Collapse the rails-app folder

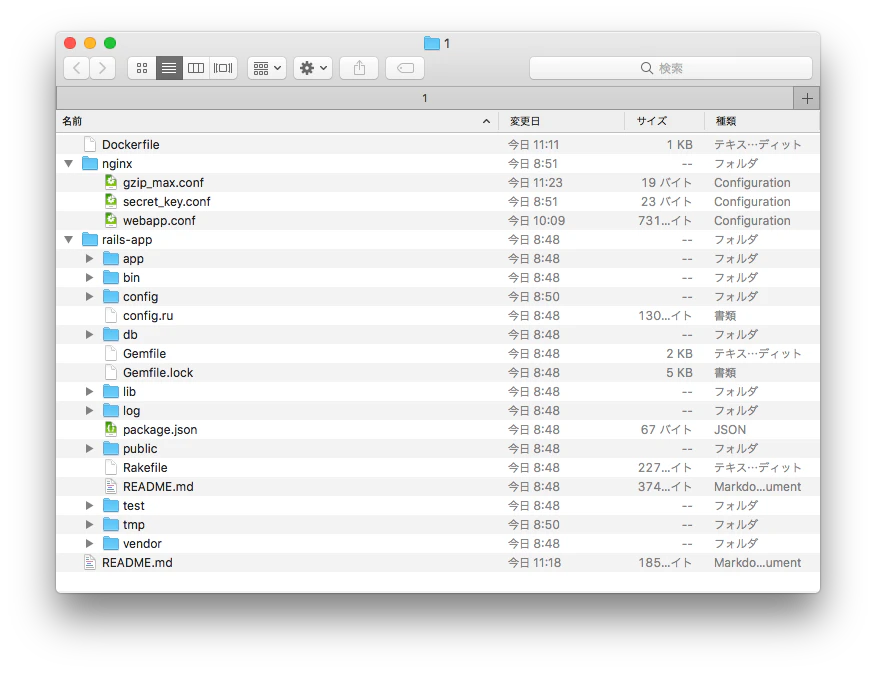(x=69, y=240)
